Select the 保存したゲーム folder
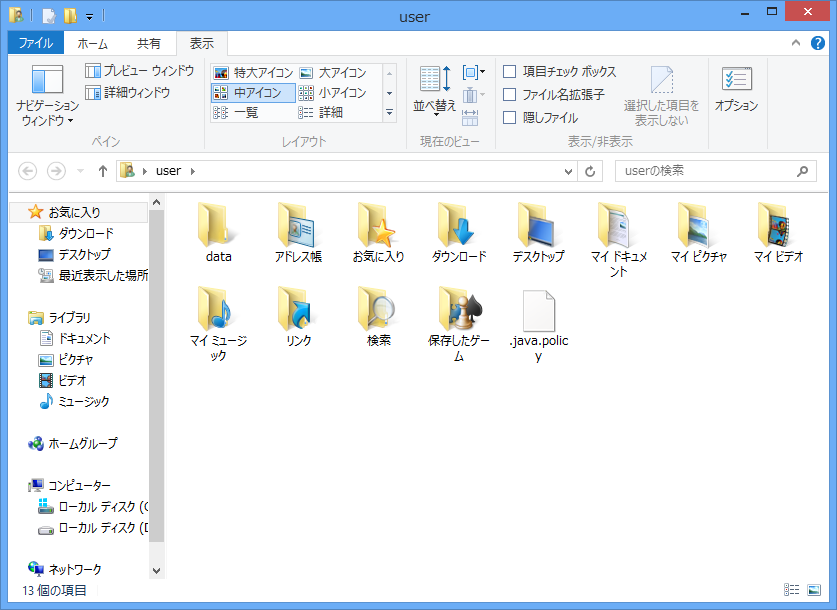The image size is (837, 610). click(x=459, y=324)
